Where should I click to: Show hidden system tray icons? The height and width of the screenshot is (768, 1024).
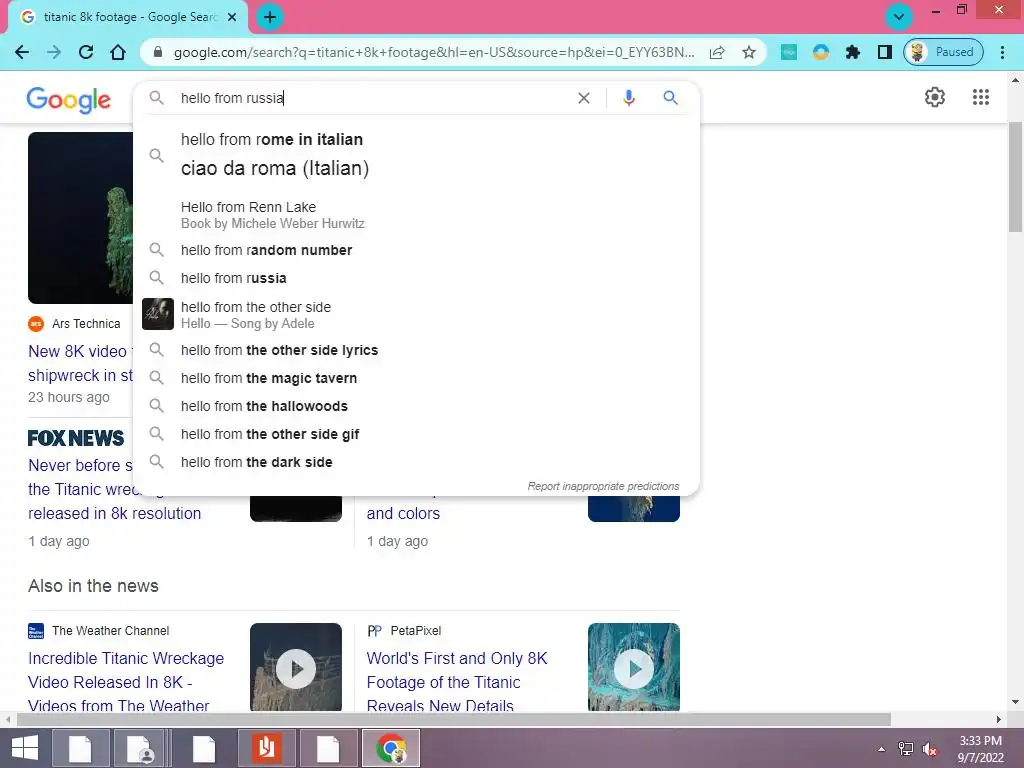(882, 749)
